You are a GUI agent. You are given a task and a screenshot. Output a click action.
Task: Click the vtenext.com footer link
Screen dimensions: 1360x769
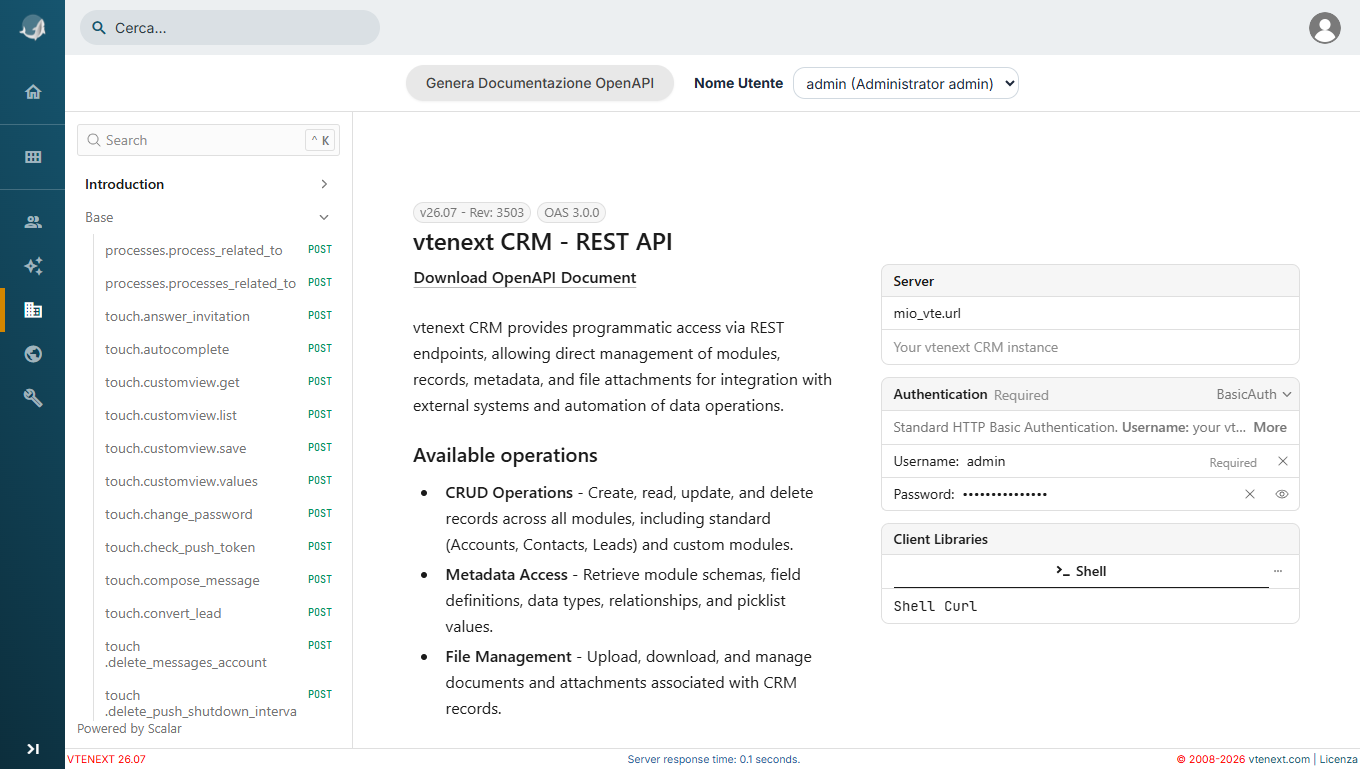pyautogui.click(x=1280, y=759)
